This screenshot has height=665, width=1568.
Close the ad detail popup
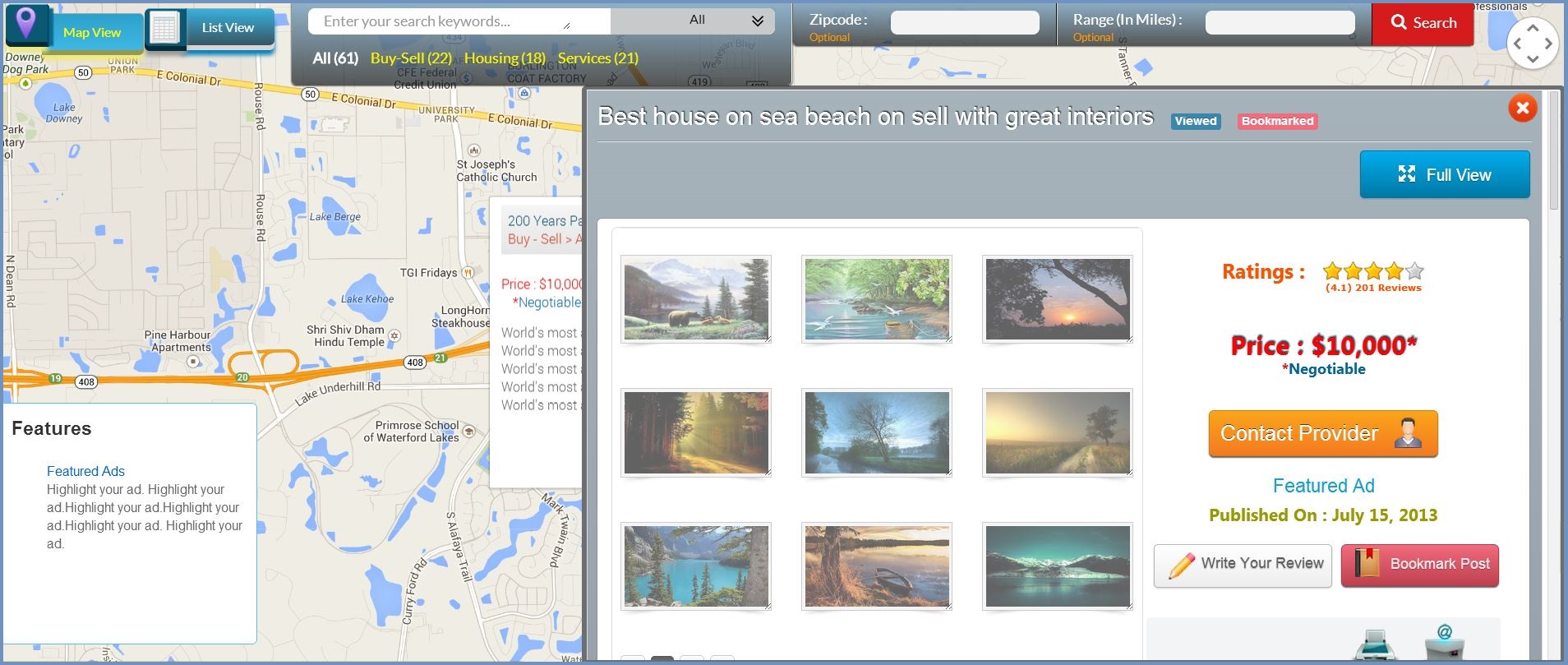click(1522, 108)
